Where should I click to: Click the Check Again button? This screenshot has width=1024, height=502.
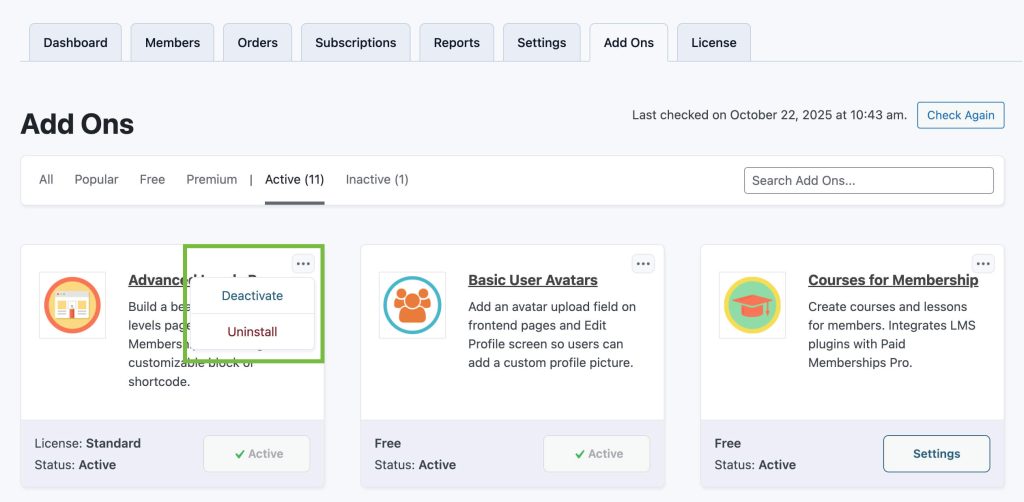pyautogui.click(x=960, y=115)
